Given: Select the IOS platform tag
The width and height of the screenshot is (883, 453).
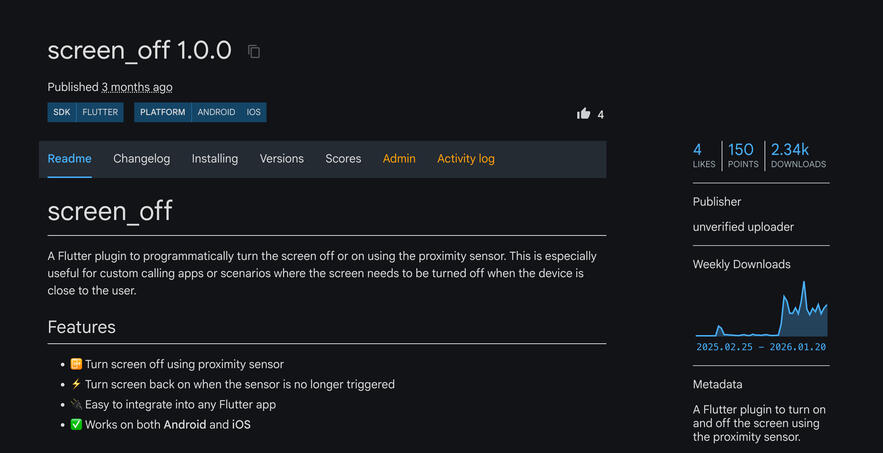Looking at the screenshot, I should pyautogui.click(x=254, y=112).
